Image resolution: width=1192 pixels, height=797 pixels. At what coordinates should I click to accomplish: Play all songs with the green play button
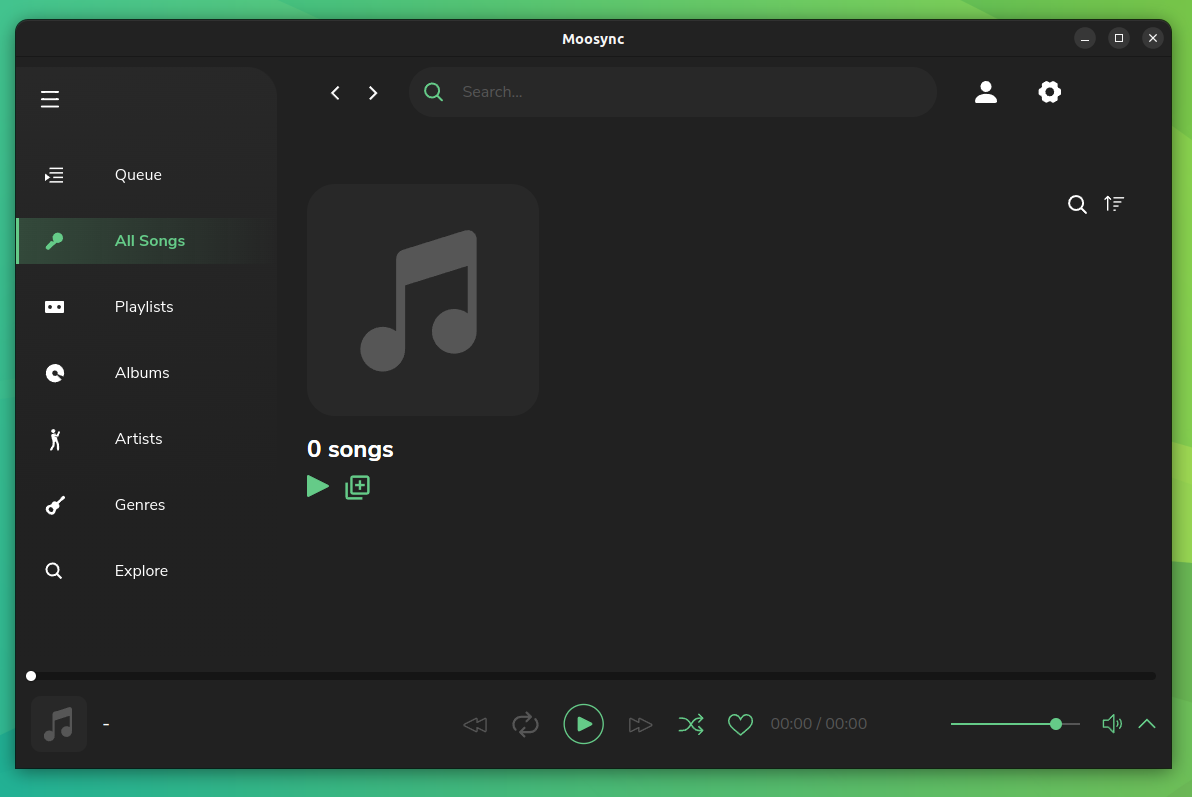pyautogui.click(x=317, y=486)
